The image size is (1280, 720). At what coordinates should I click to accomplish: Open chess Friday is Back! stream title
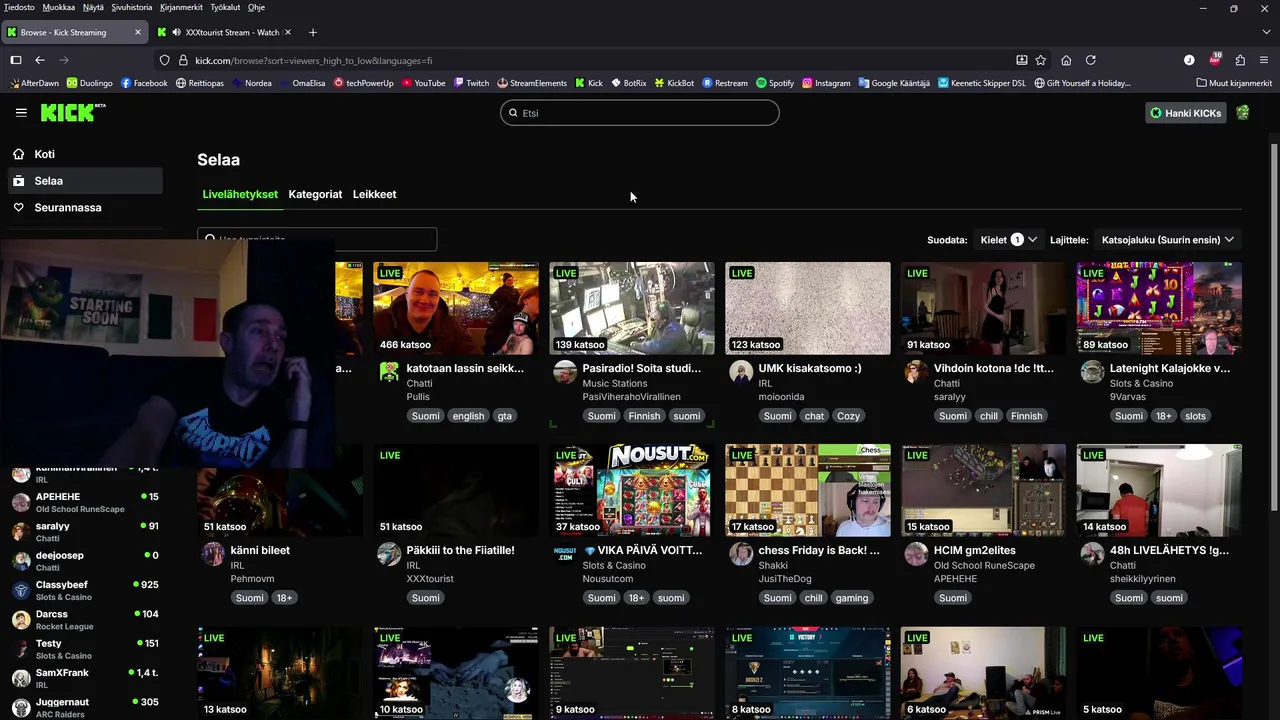819,550
